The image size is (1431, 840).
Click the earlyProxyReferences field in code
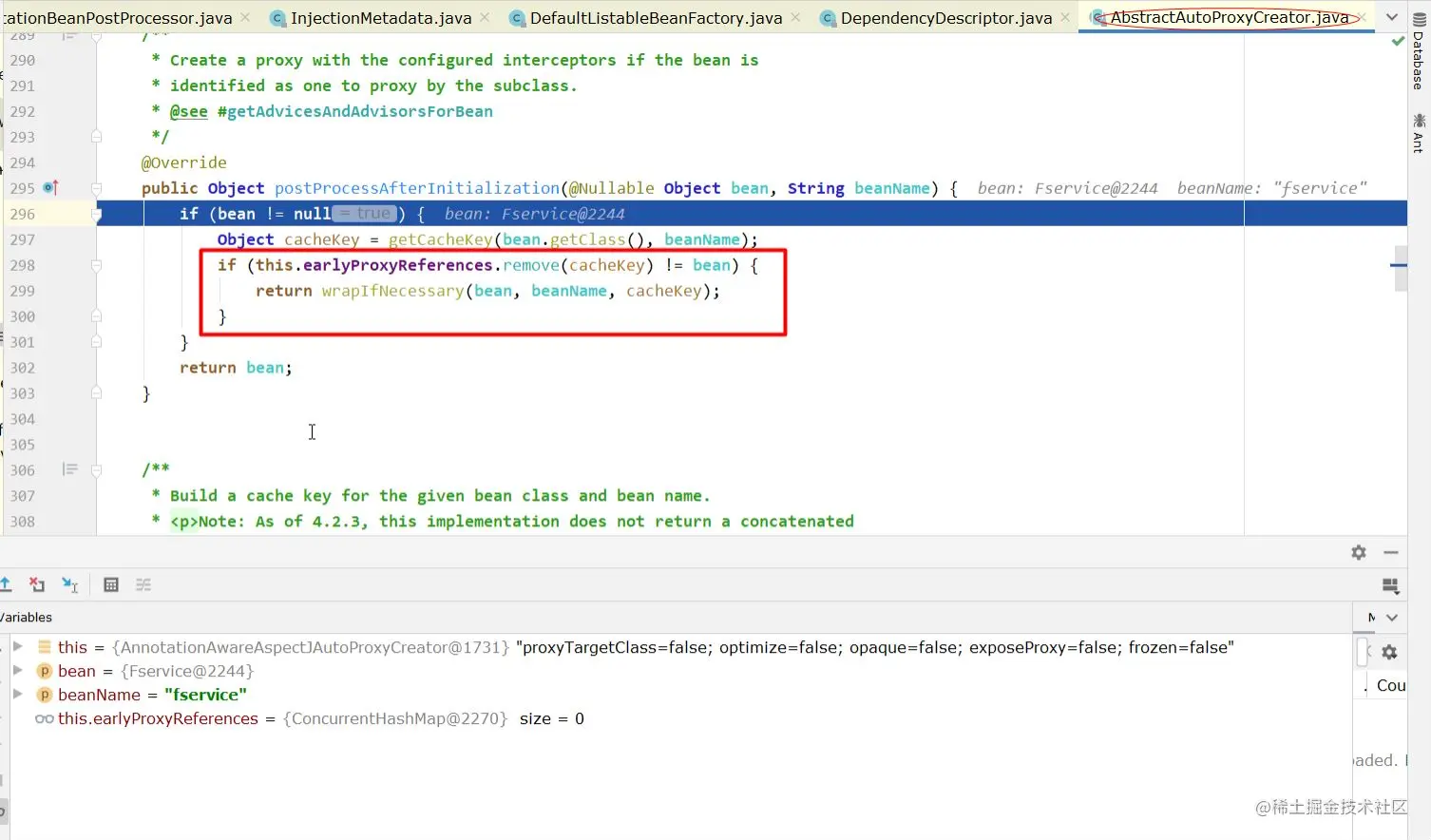(x=398, y=265)
